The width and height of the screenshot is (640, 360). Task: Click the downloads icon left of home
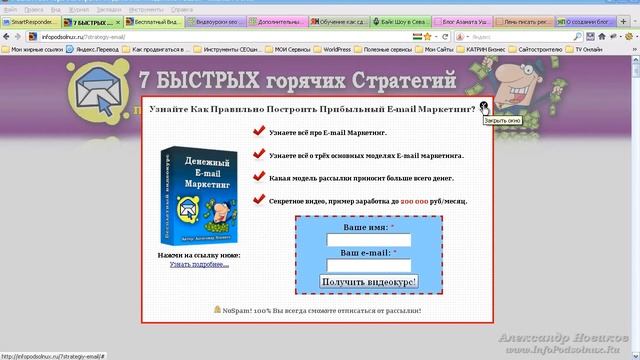coord(590,37)
